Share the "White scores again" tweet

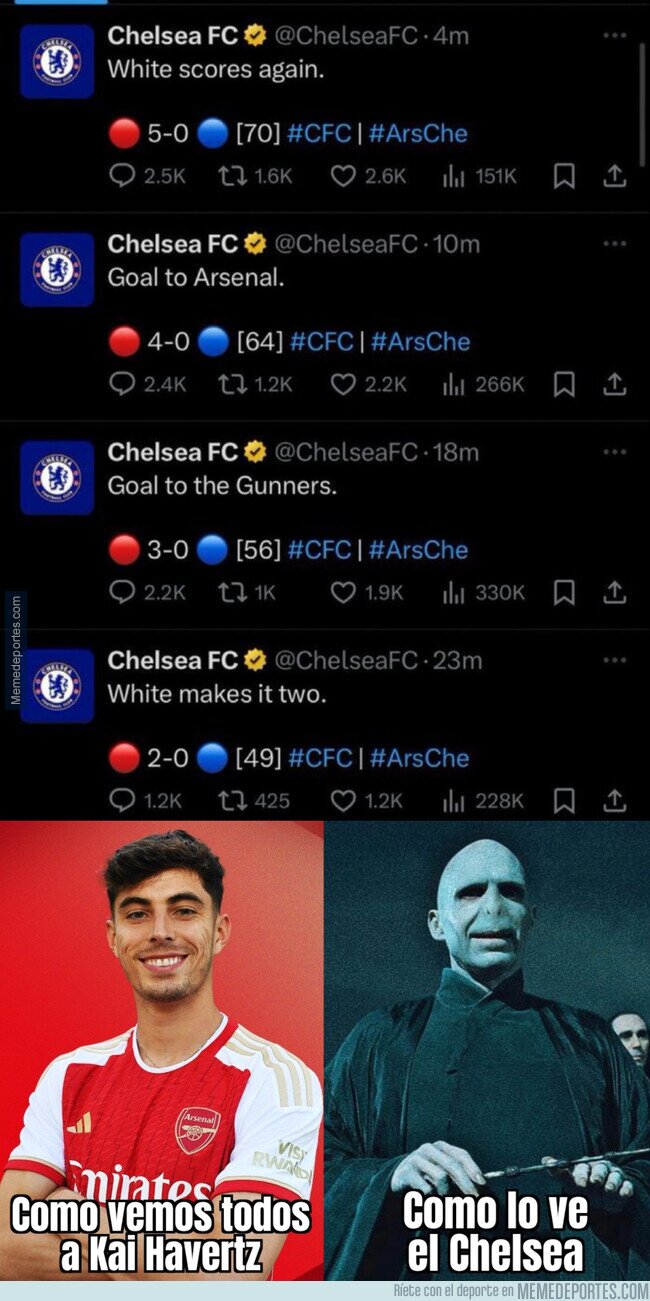tap(615, 176)
